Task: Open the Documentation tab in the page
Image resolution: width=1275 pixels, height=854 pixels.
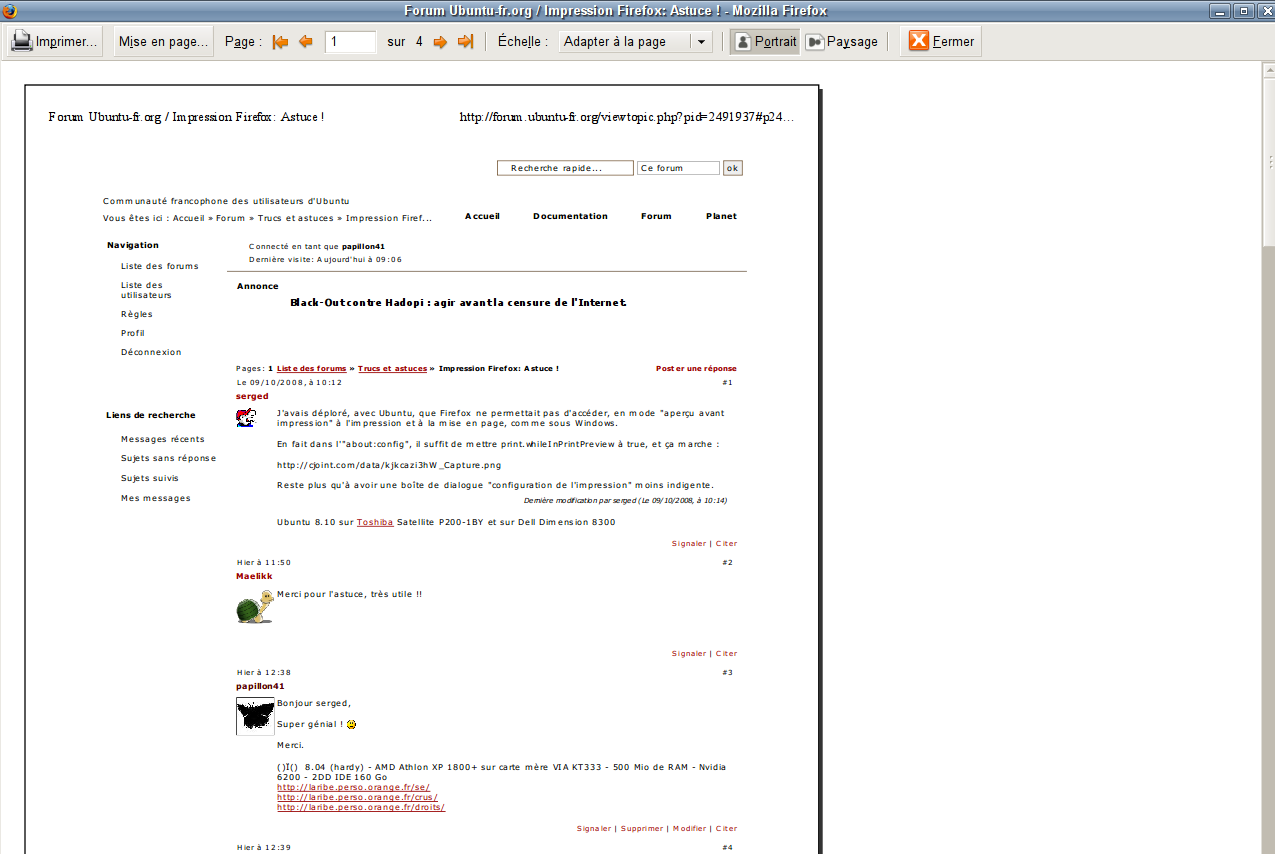Action: tap(570, 216)
